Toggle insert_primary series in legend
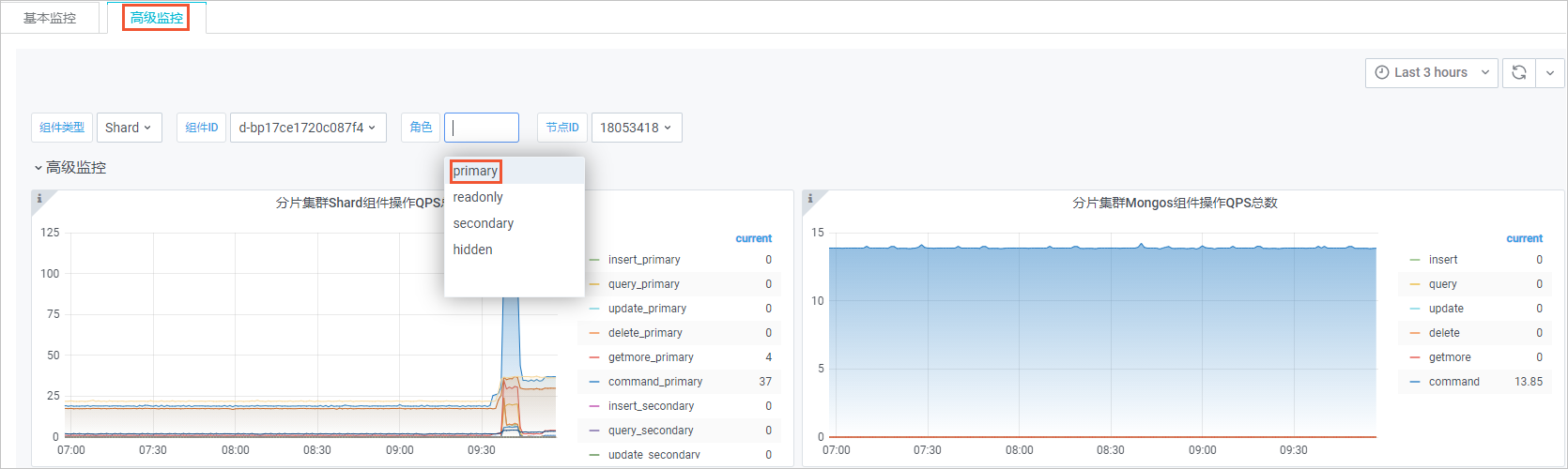 pyautogui.click(x=644, y=260)
